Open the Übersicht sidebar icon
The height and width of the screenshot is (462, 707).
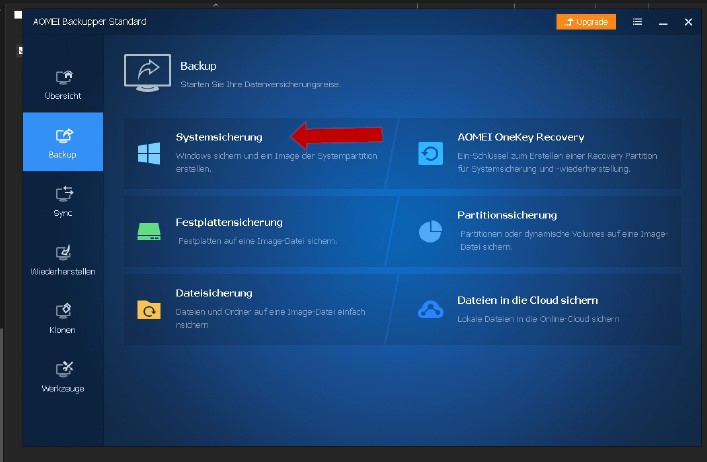[x=64, y=78]
